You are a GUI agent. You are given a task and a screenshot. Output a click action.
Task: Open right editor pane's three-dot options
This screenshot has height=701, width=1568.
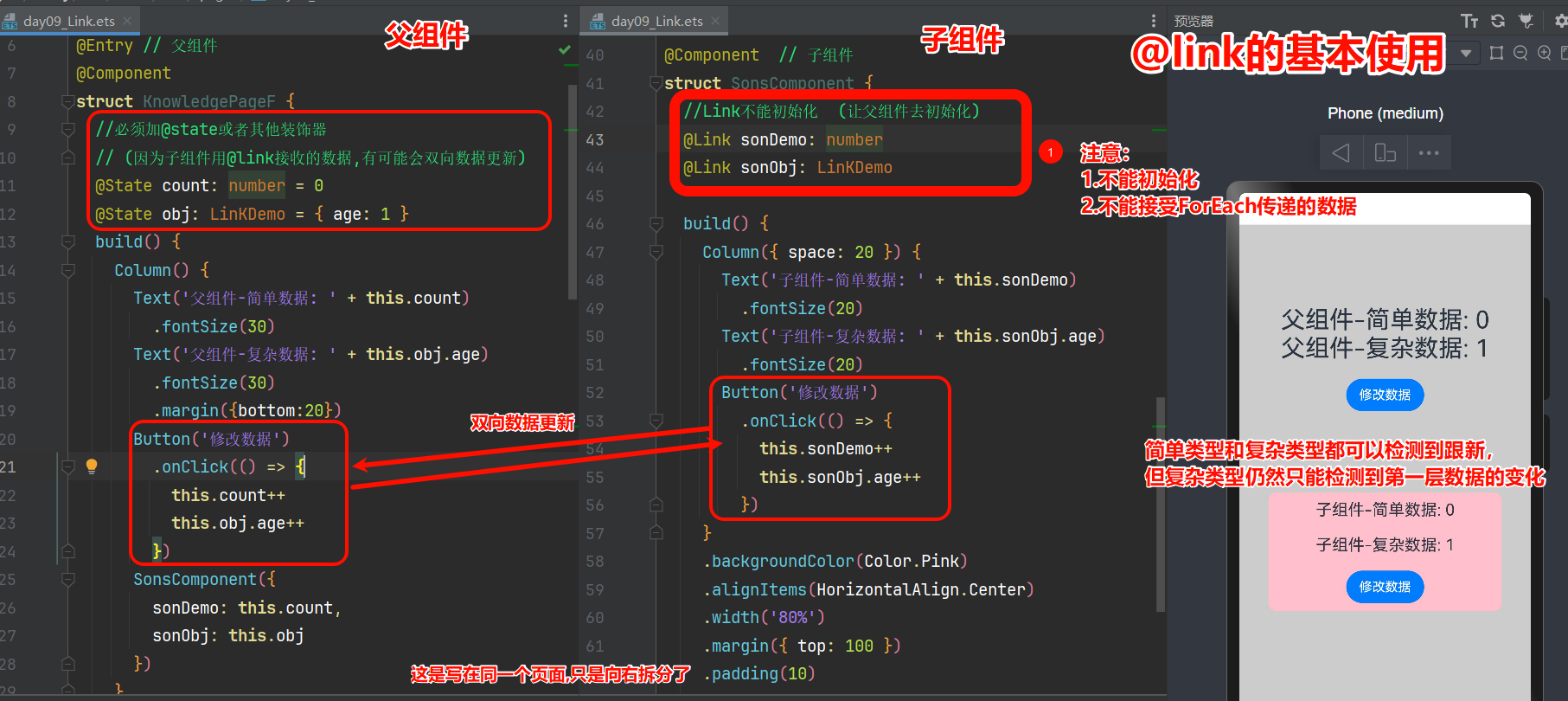click(1153, 21)
